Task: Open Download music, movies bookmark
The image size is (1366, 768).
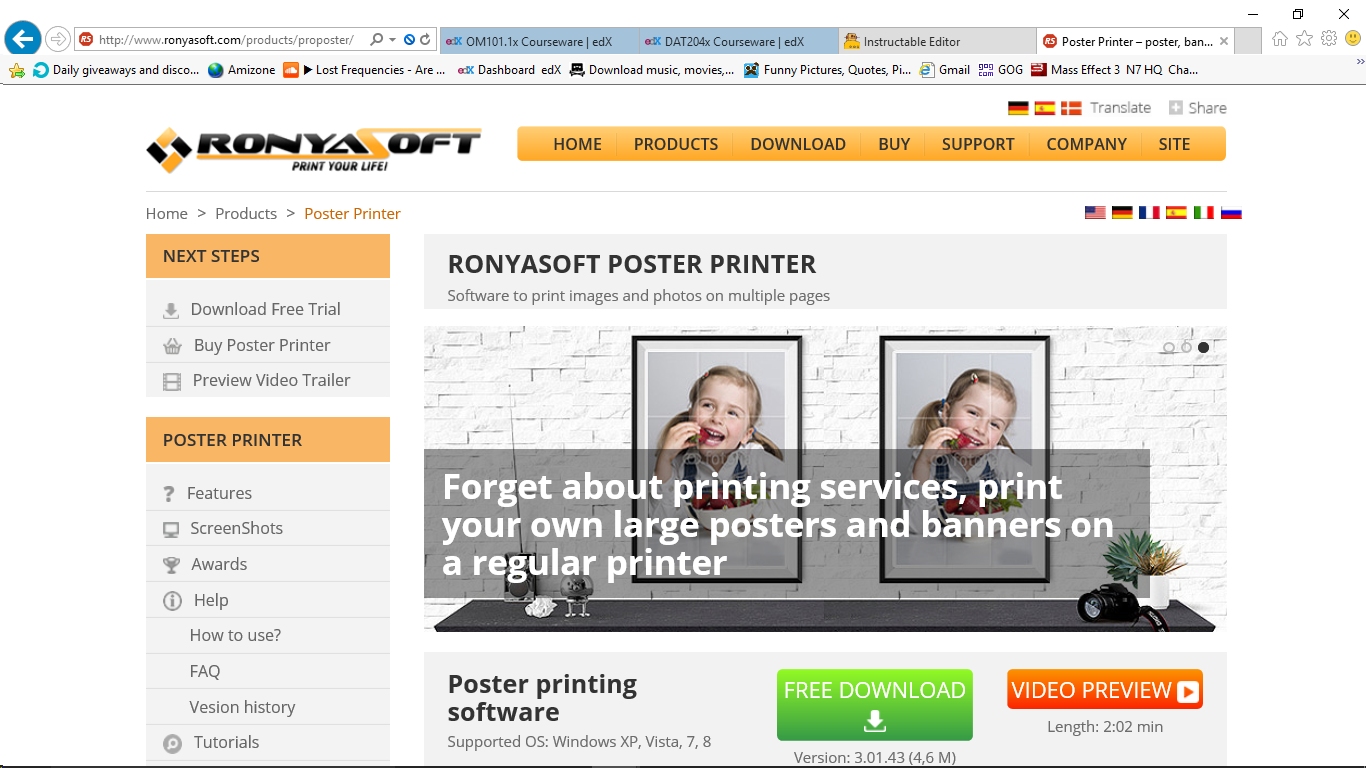Action: 652,70
